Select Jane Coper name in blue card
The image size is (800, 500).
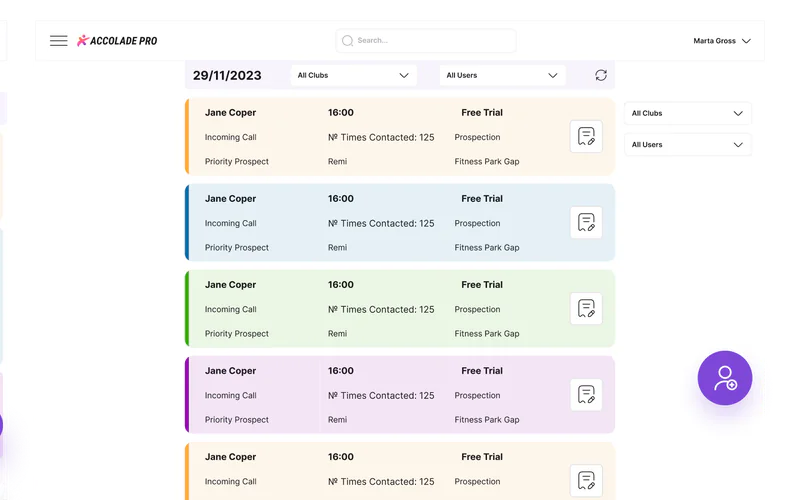[231, 199]
